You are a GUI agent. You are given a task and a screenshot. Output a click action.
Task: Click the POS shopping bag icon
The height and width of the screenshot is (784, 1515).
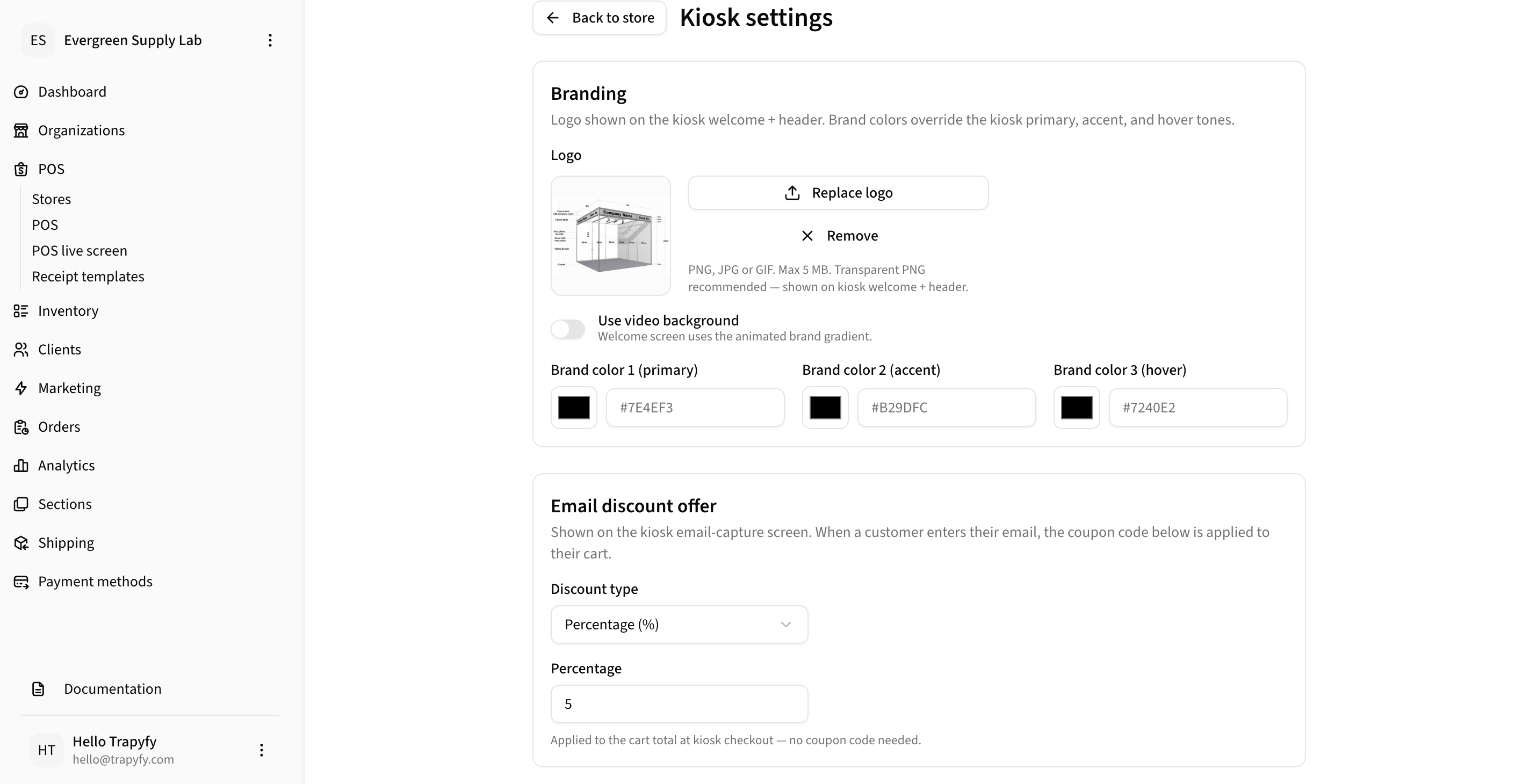pyautogui.click(x=21, y=169)
